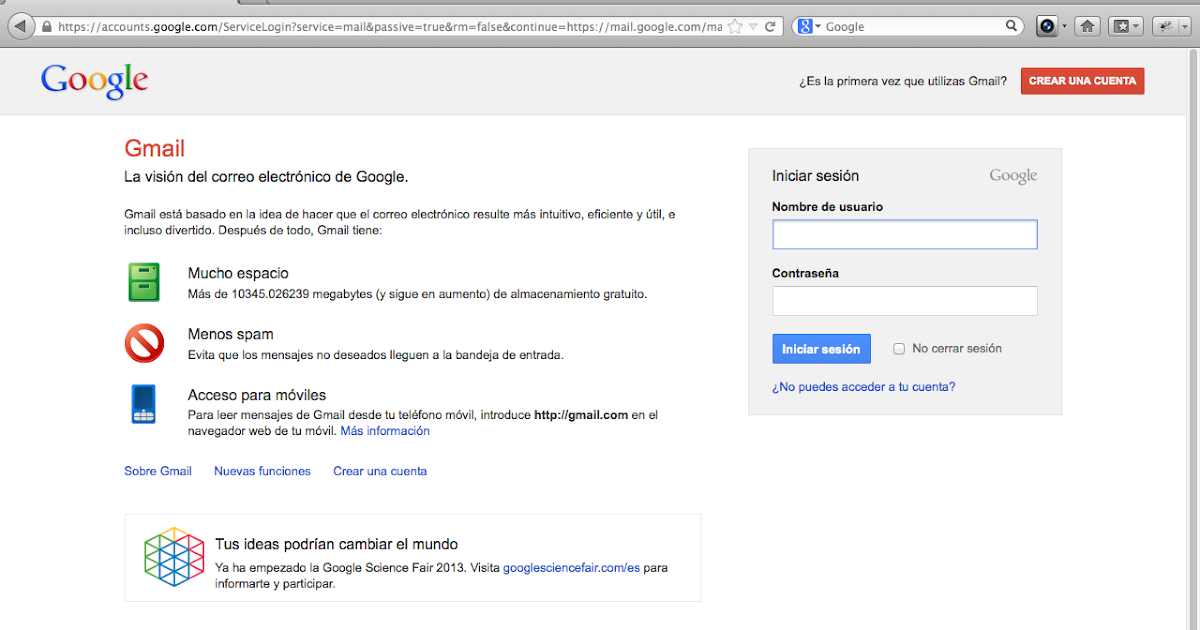
Task: Open the dropdown arrow beside the blue extension icon
Action: (x=1064, y=27)
